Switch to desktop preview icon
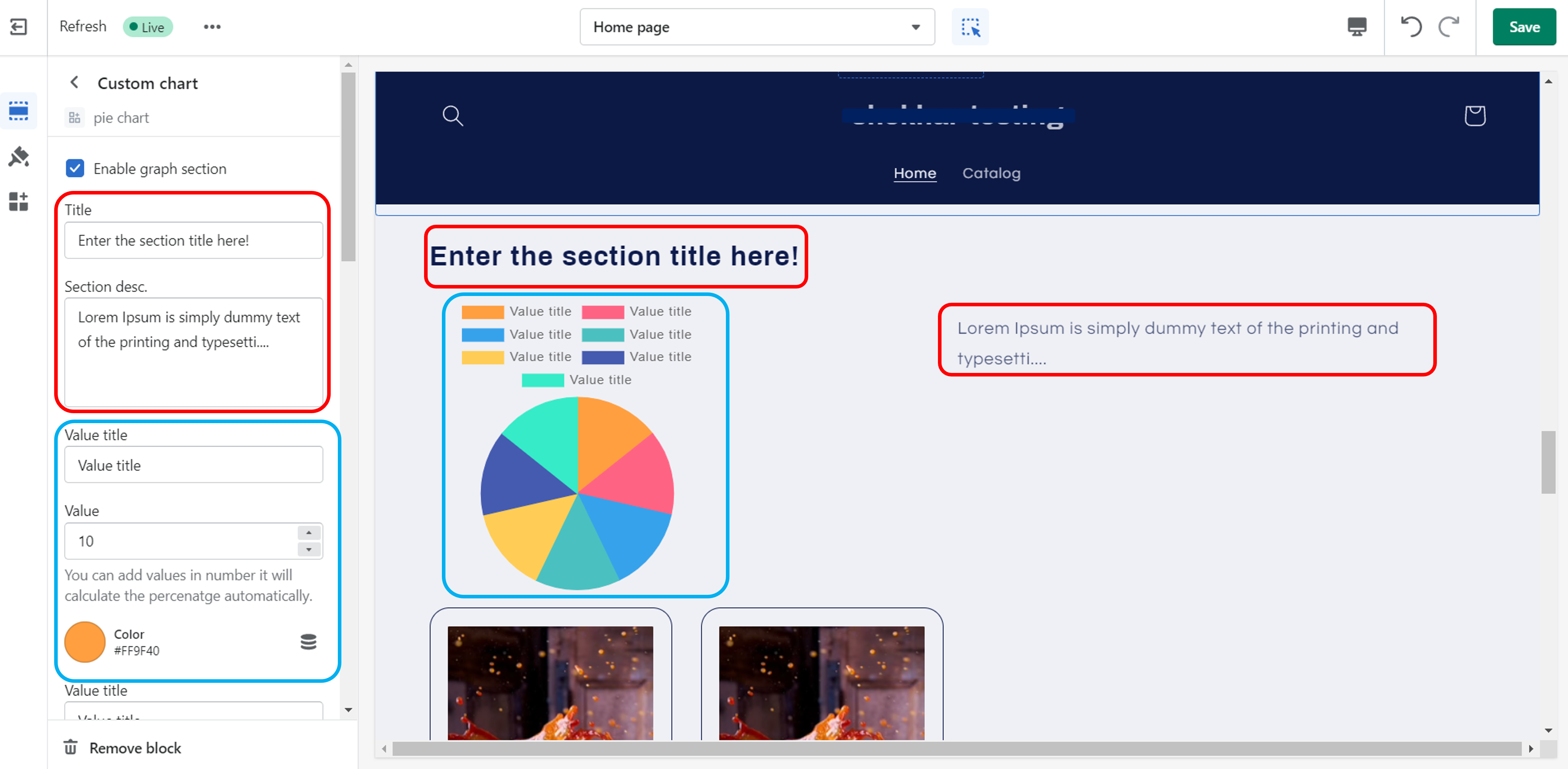The width and height of the screenshot is (1568, 769). coord(1357,27)
